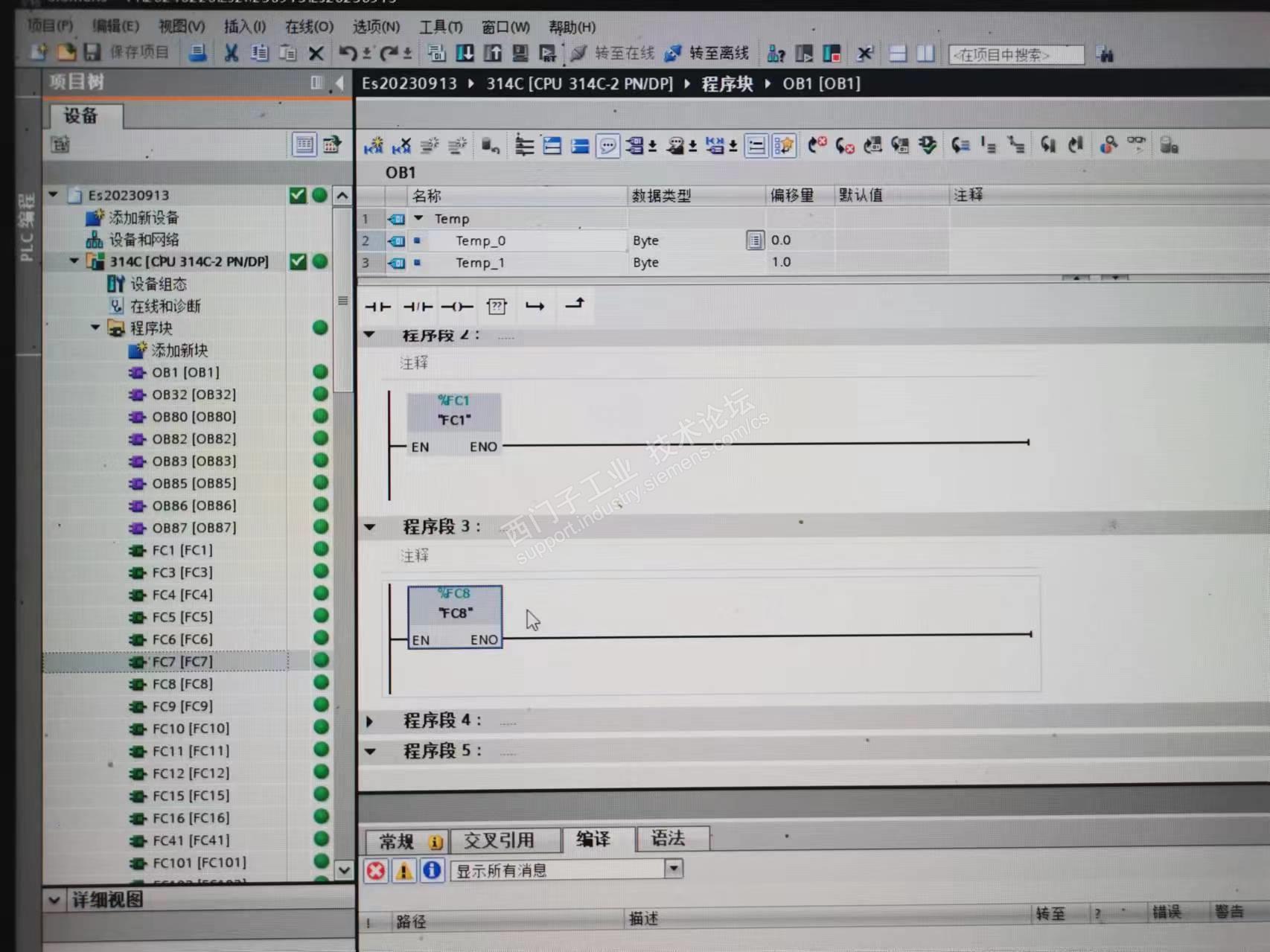This screenshot has width=1270, height=952.
Task: Click 添加新块 in project tree
Action: (179, 350)
